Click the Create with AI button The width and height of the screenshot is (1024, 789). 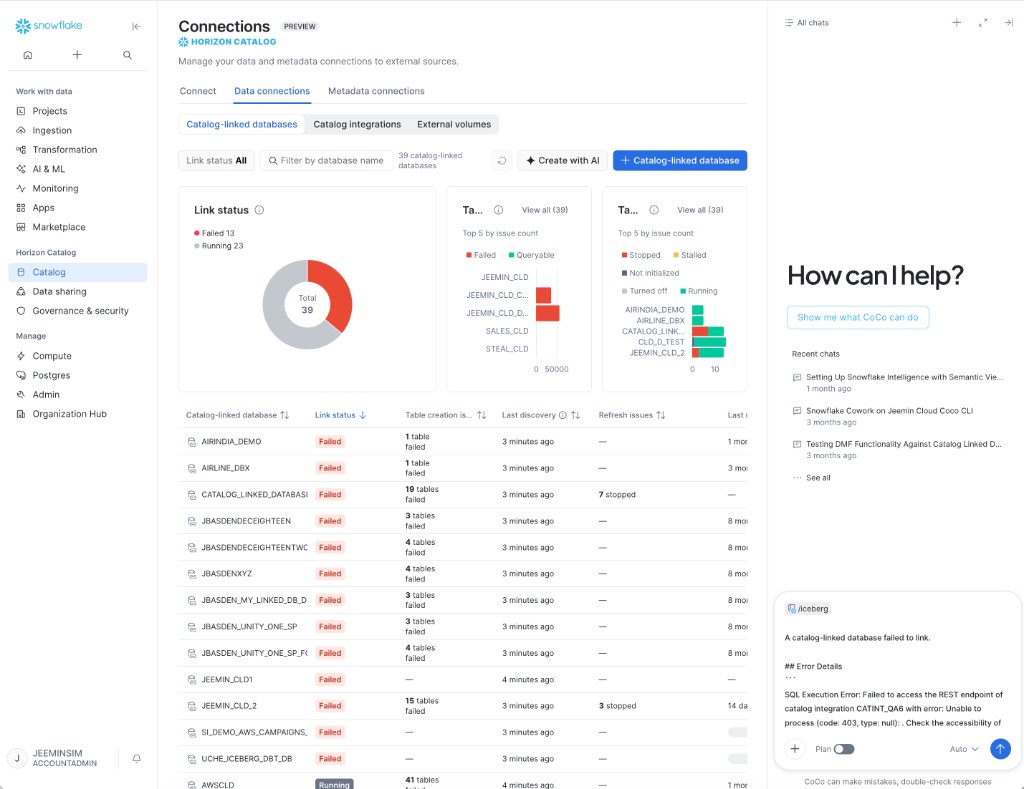[563, 161]
